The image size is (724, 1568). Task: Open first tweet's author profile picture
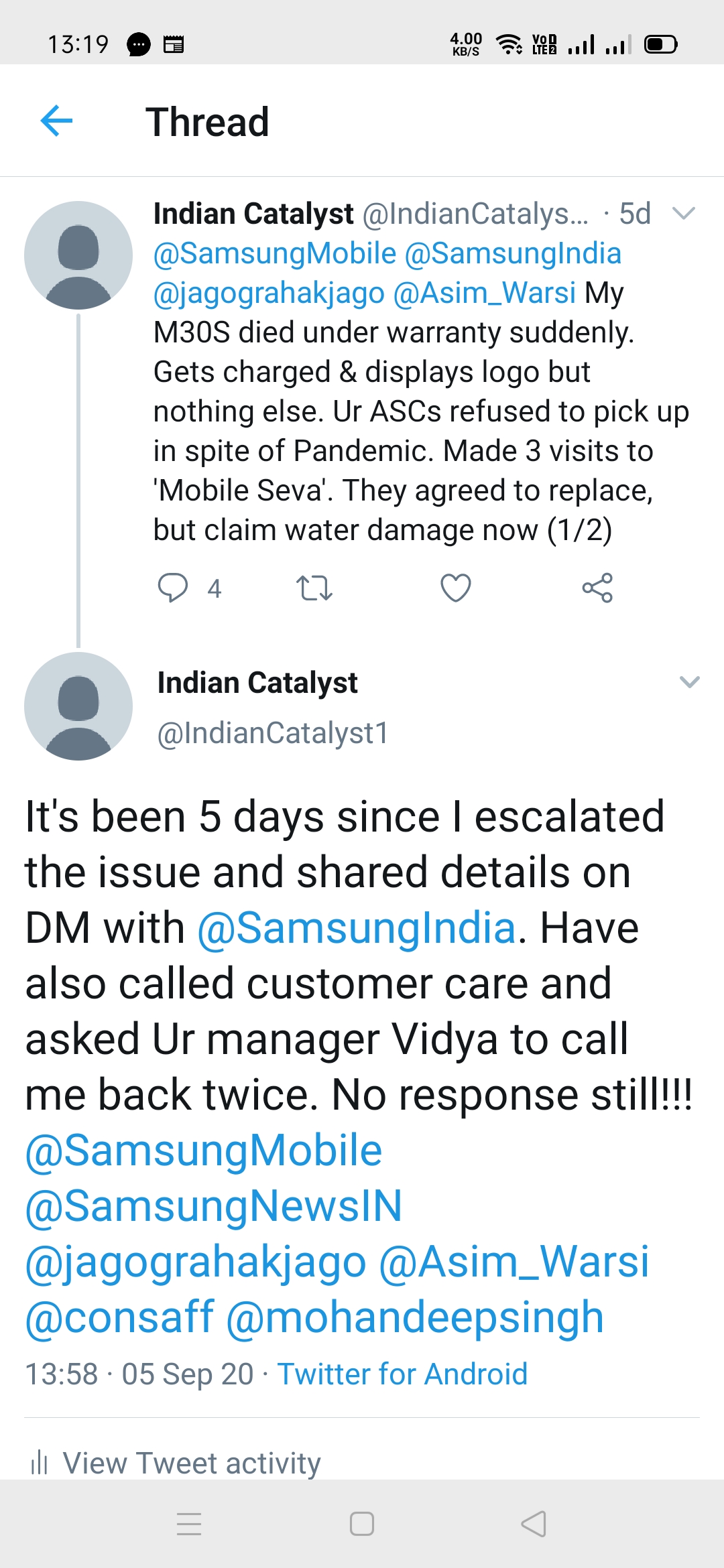click(x=78, y=255)
